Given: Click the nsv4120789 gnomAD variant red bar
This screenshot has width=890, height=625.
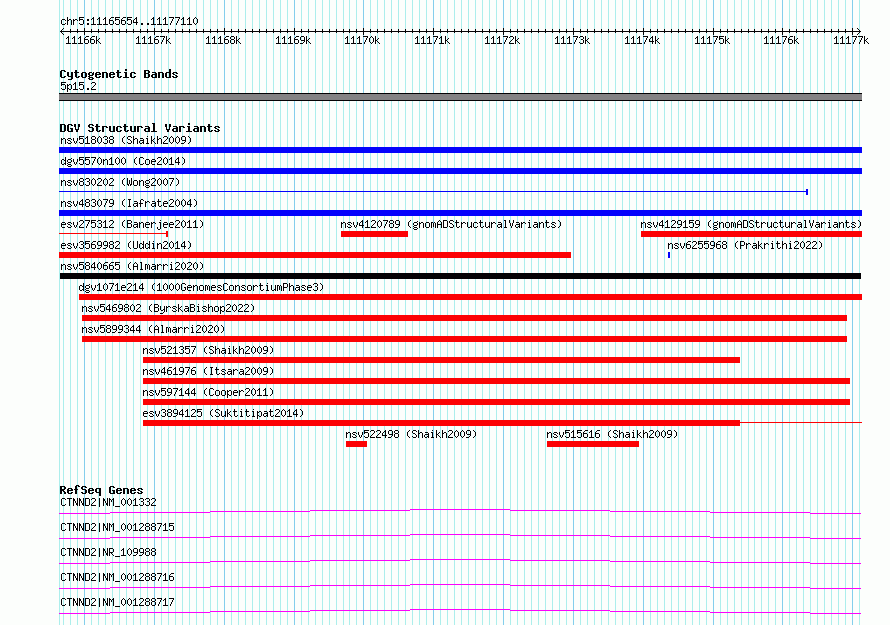Looking at the screenshot, I should click(x=374, y=234).
